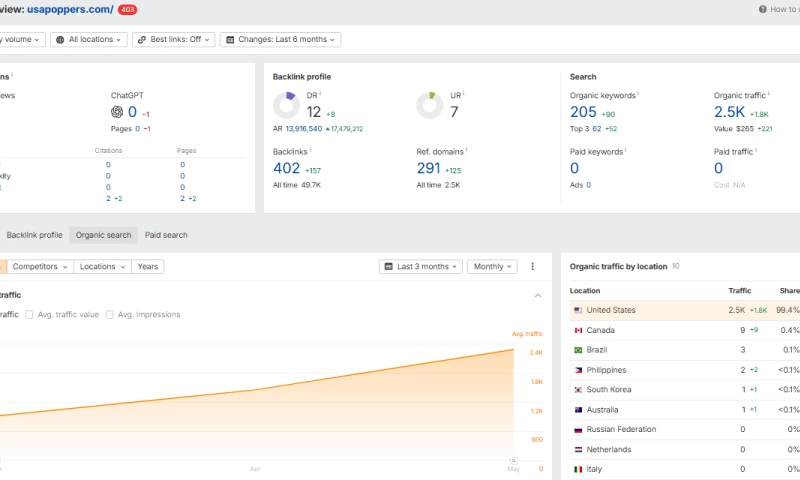Click the red 403 status badge
800x480 pixels.
[127, 10]
